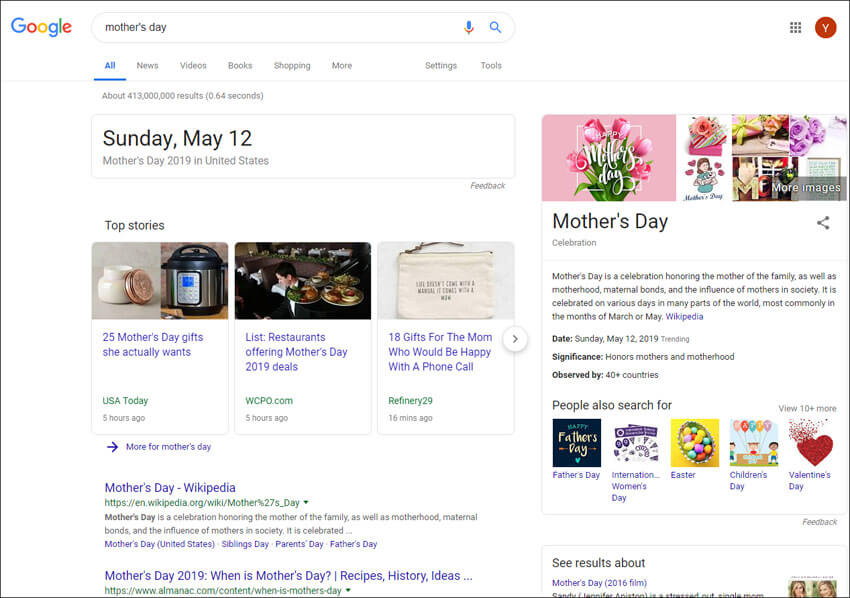Activate voice search microphone icon
Image resolution: width=850 pixels, height=598 pixels.
pyautogui.click(x=469, y=27)
